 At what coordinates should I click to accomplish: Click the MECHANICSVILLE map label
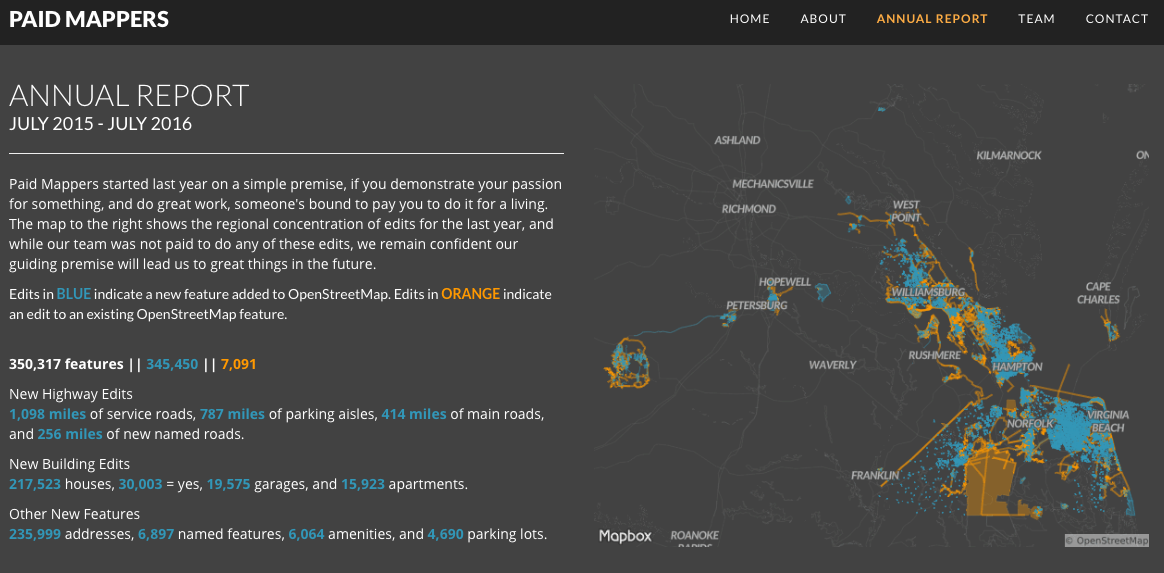pos(773,184)
